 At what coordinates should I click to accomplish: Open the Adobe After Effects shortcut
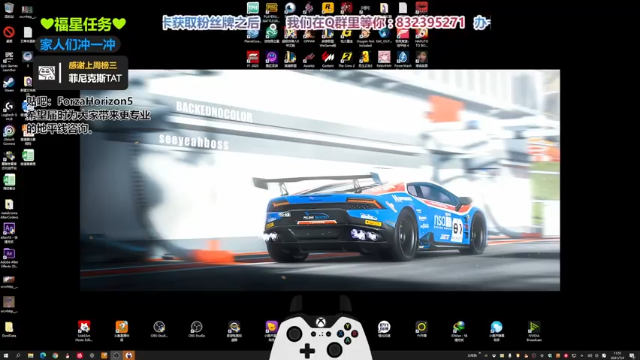point(9,258)
